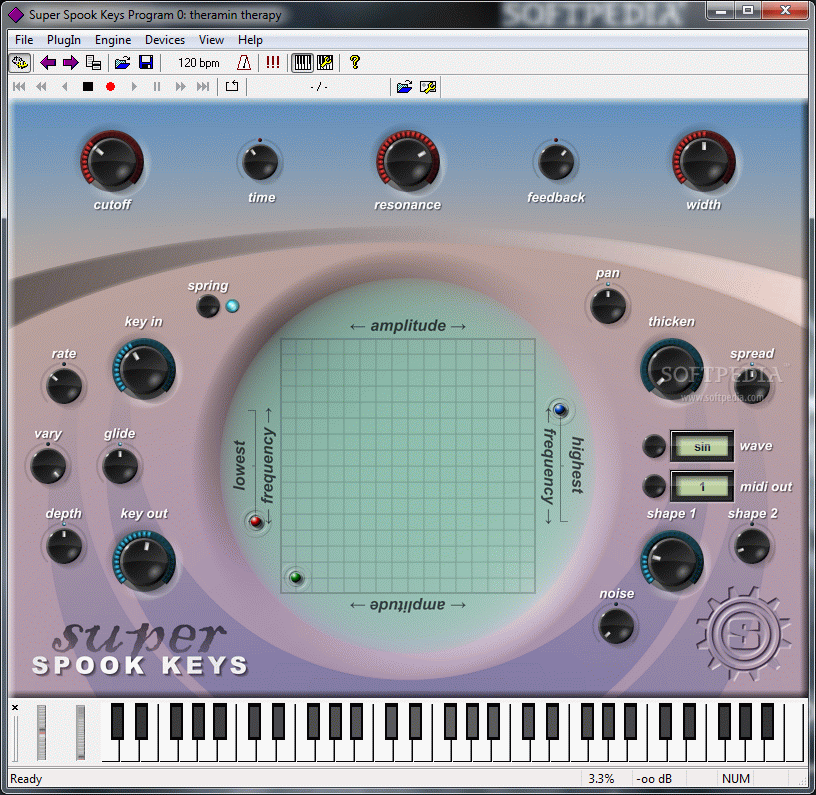Save bank with floppy disk icon
This screenshot has width=816, height=795.
(146, 63)
